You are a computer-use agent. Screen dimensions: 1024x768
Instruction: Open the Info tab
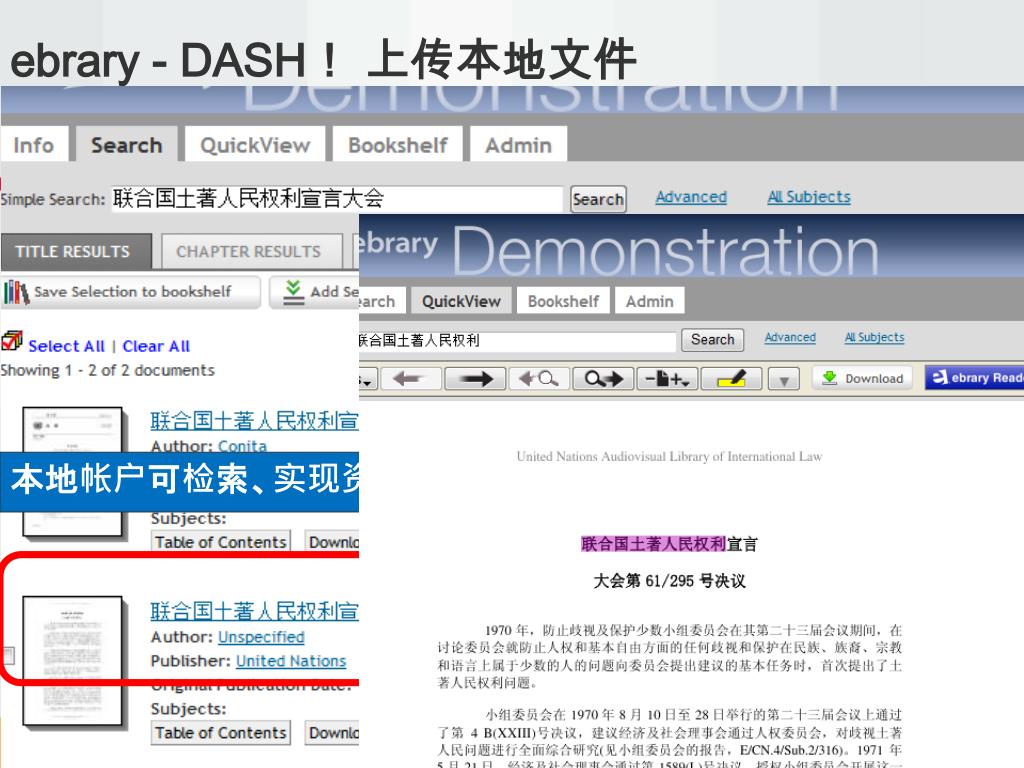(34, 144)
